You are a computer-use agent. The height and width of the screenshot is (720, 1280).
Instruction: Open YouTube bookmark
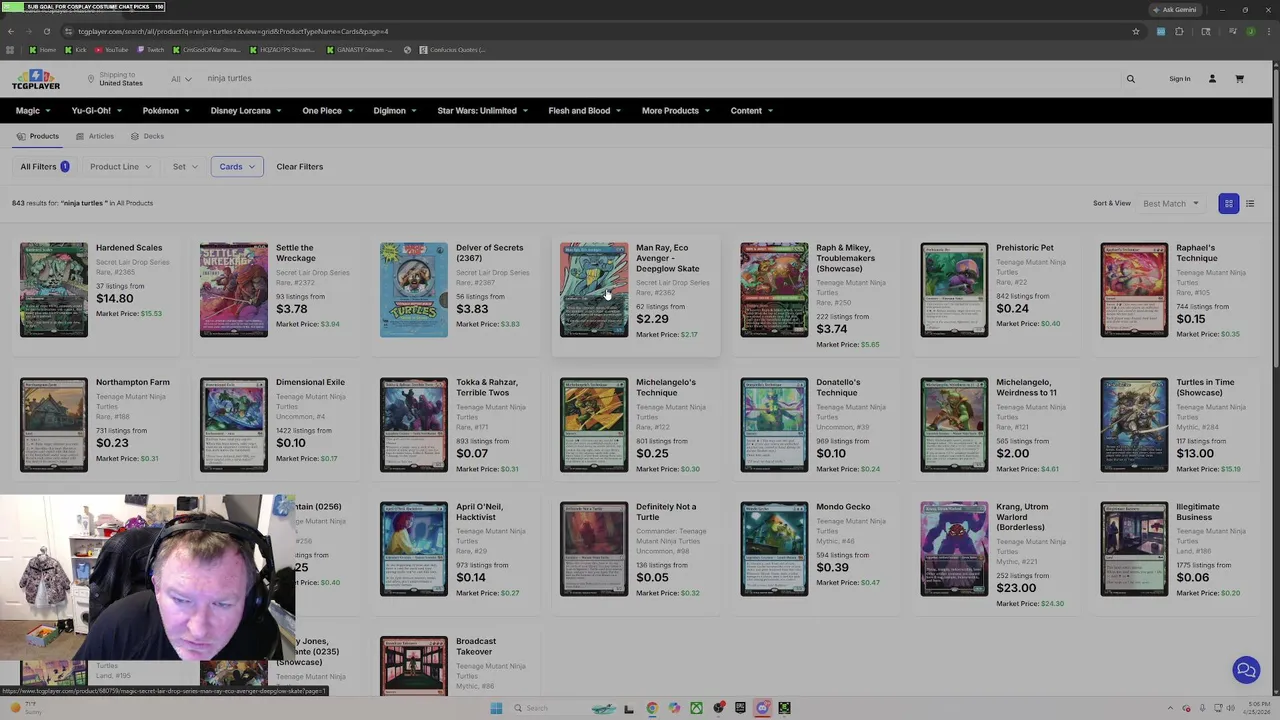pos(111,50)
